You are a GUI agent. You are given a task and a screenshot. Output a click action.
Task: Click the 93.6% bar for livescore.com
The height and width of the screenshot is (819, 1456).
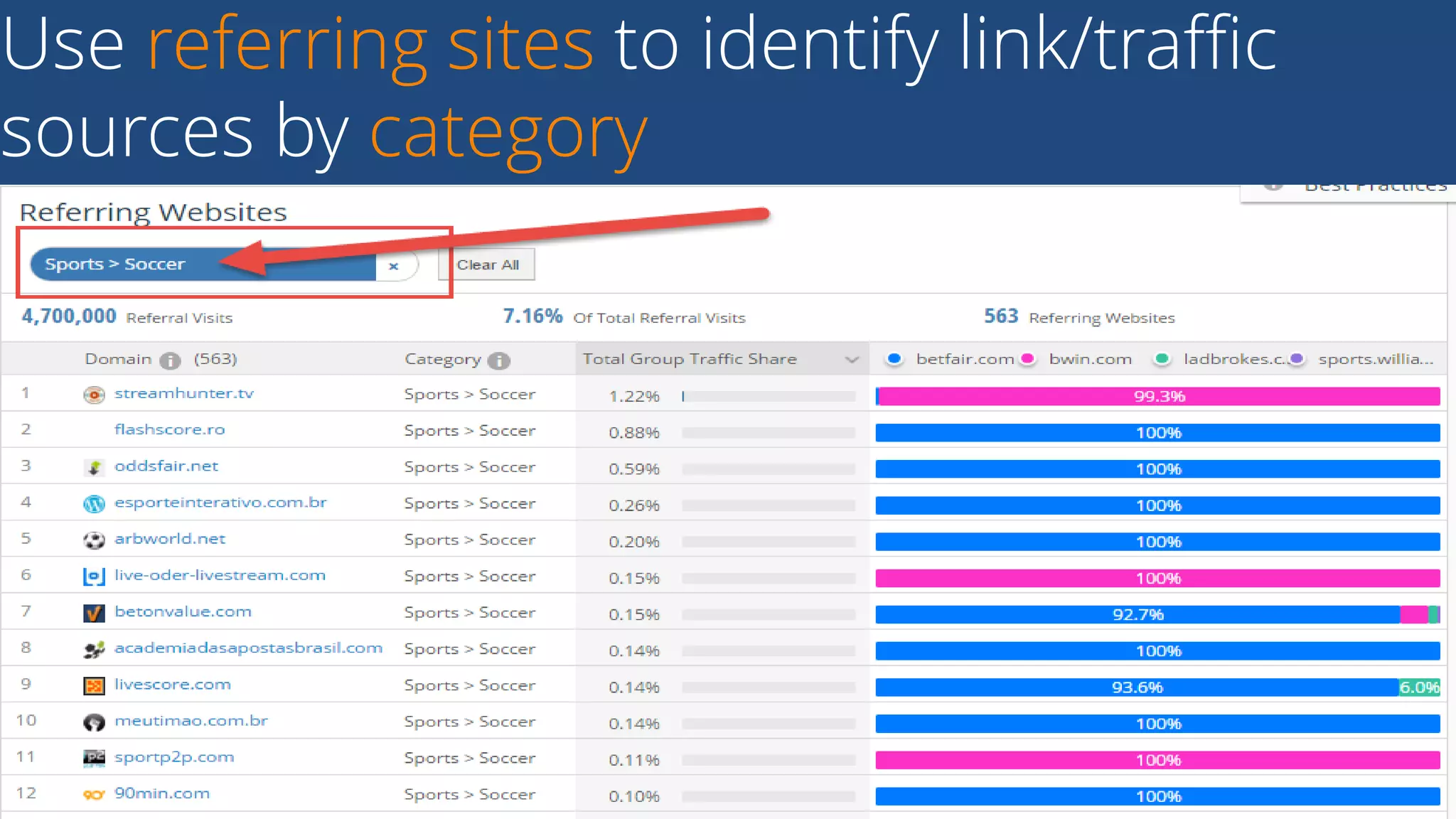[x=1137, y=687]
